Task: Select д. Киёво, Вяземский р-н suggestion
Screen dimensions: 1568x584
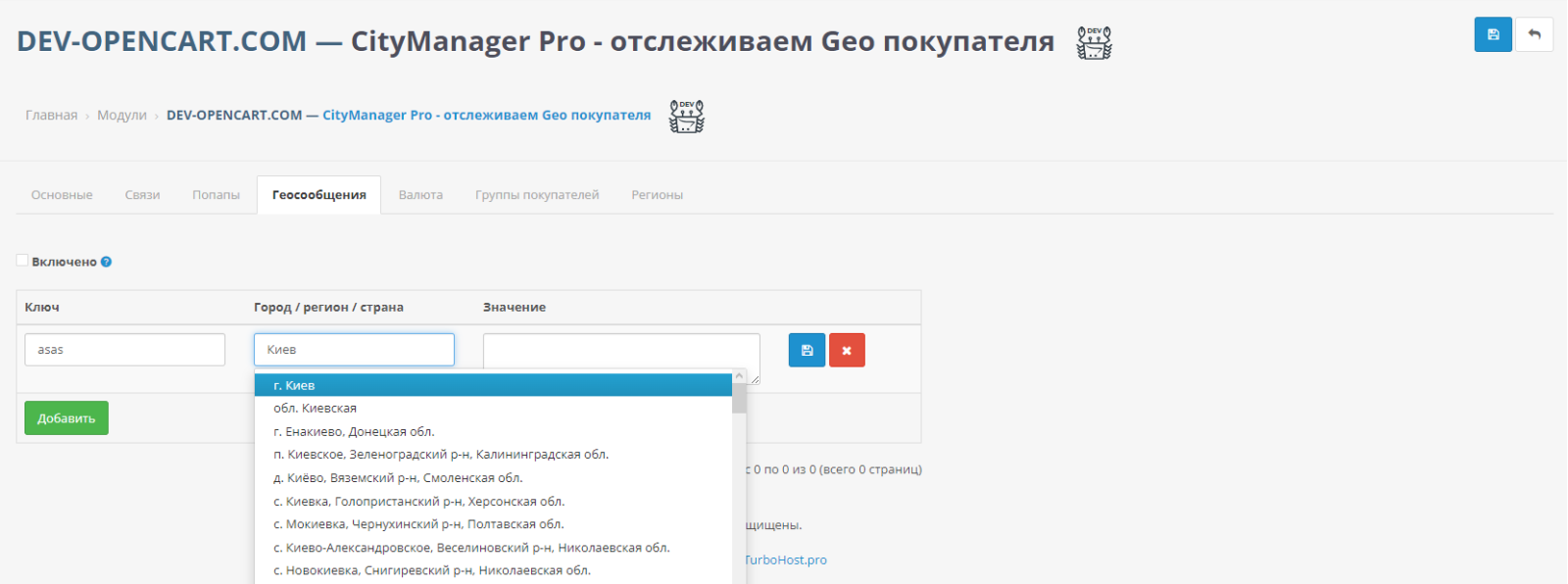Action: click(x=493, y=478)
